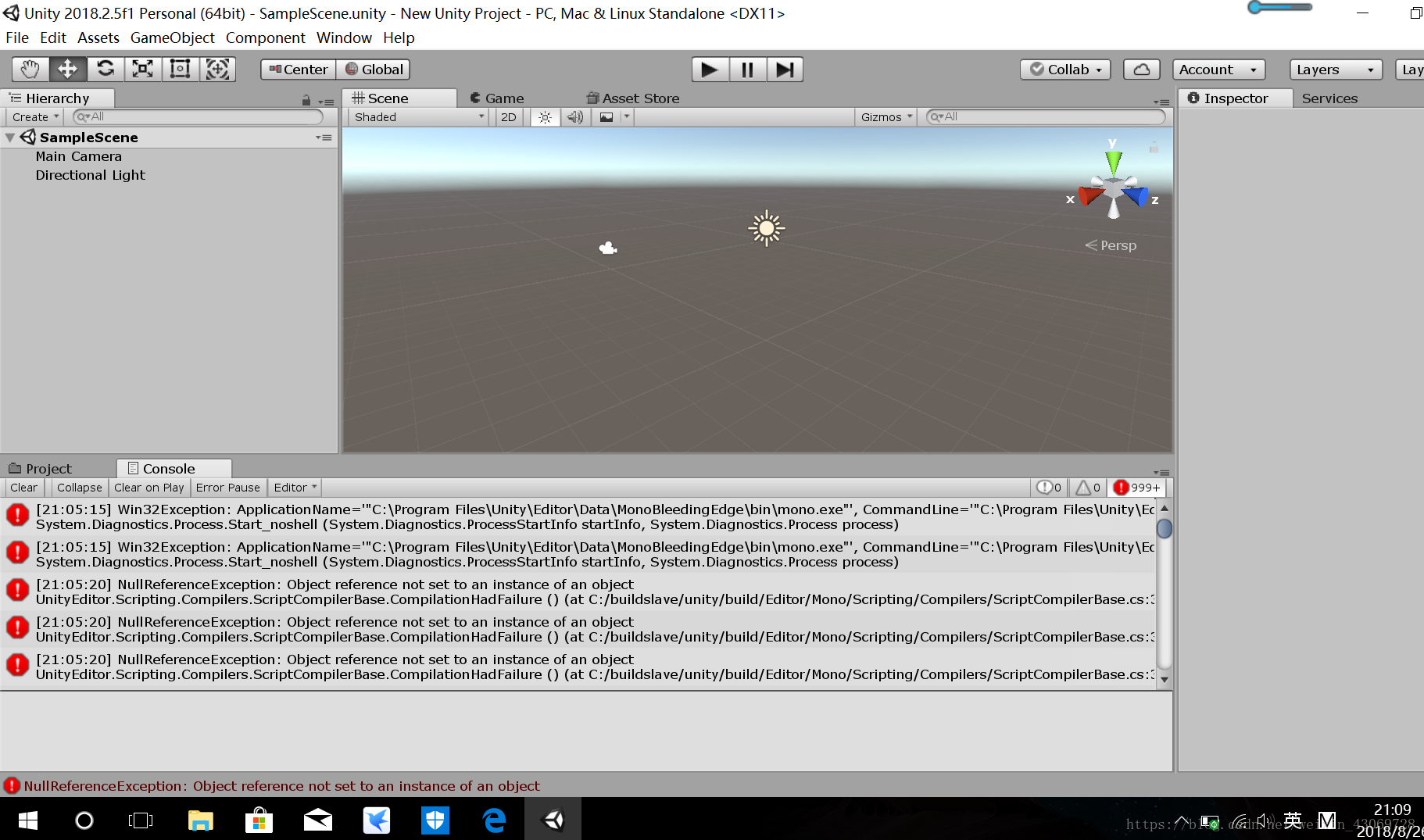Open the Gizmos dropdown
This screenshot has width=1424, height=840.
click(x=886, y=117)
